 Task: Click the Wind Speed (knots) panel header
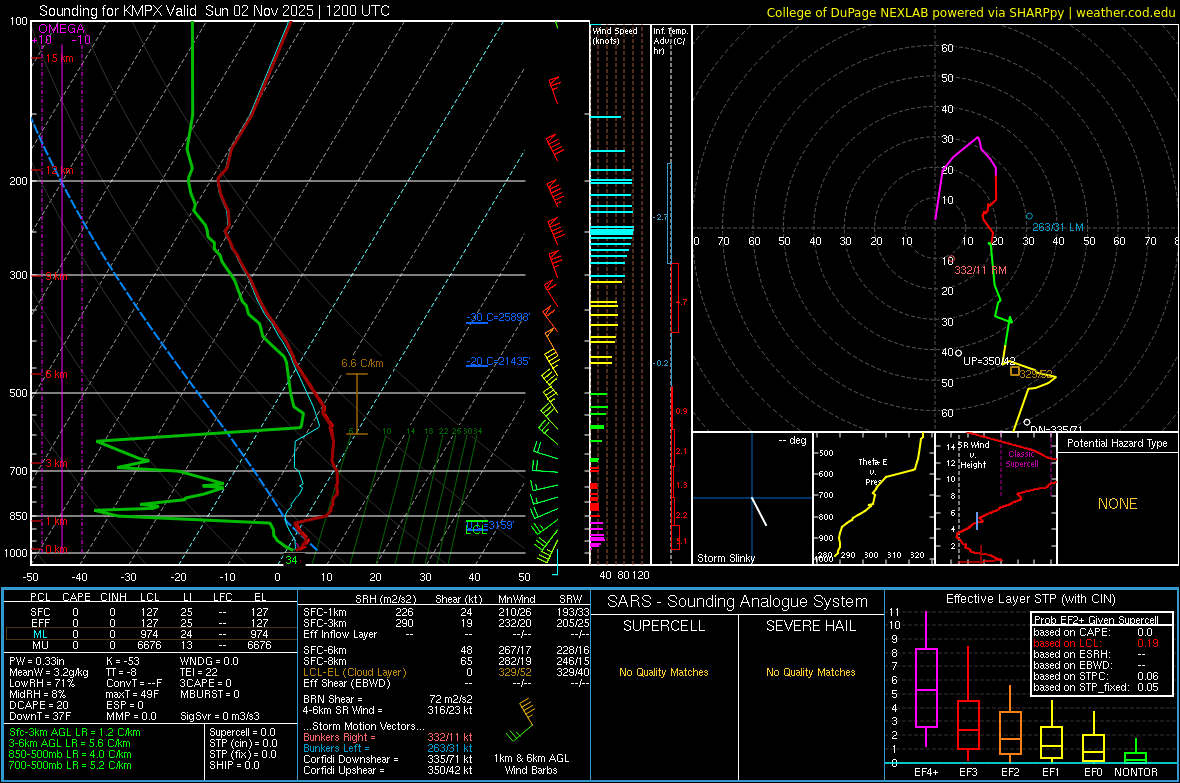click(x=614, y=35)
